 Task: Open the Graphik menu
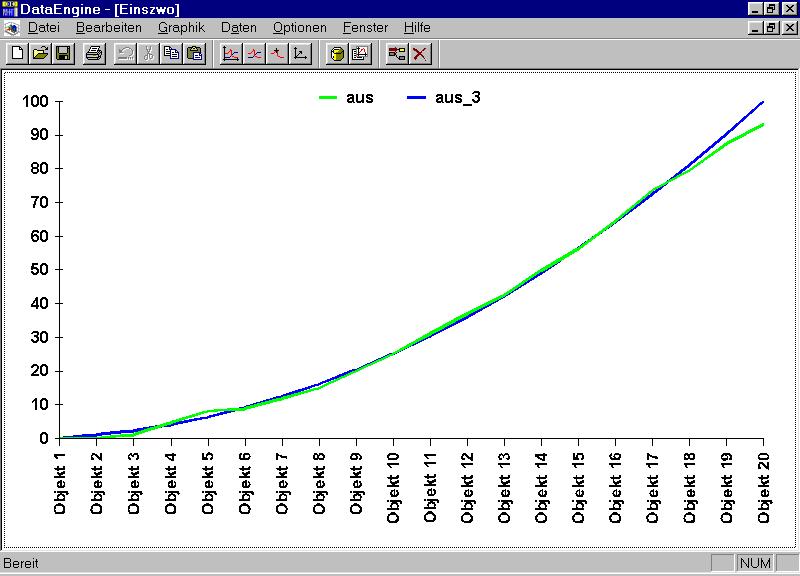pyautogui.click(x=181, y=28)
